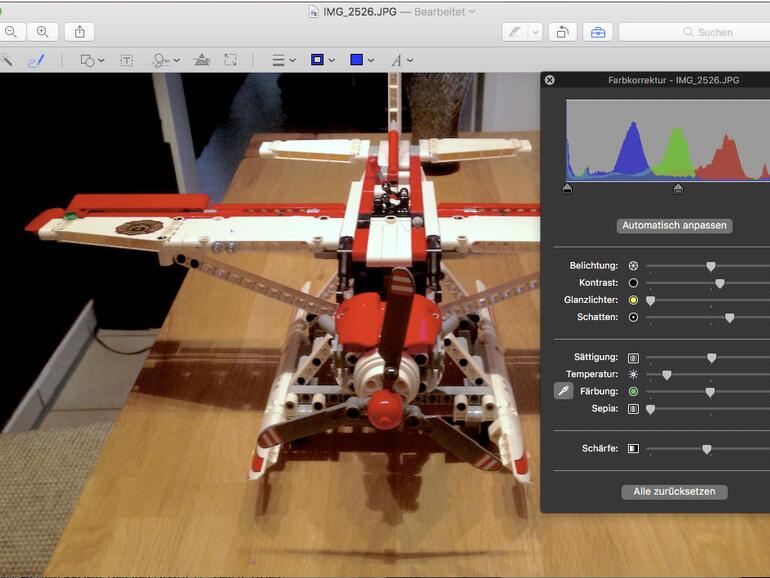Open the text style dropdown

coord(401,60)
